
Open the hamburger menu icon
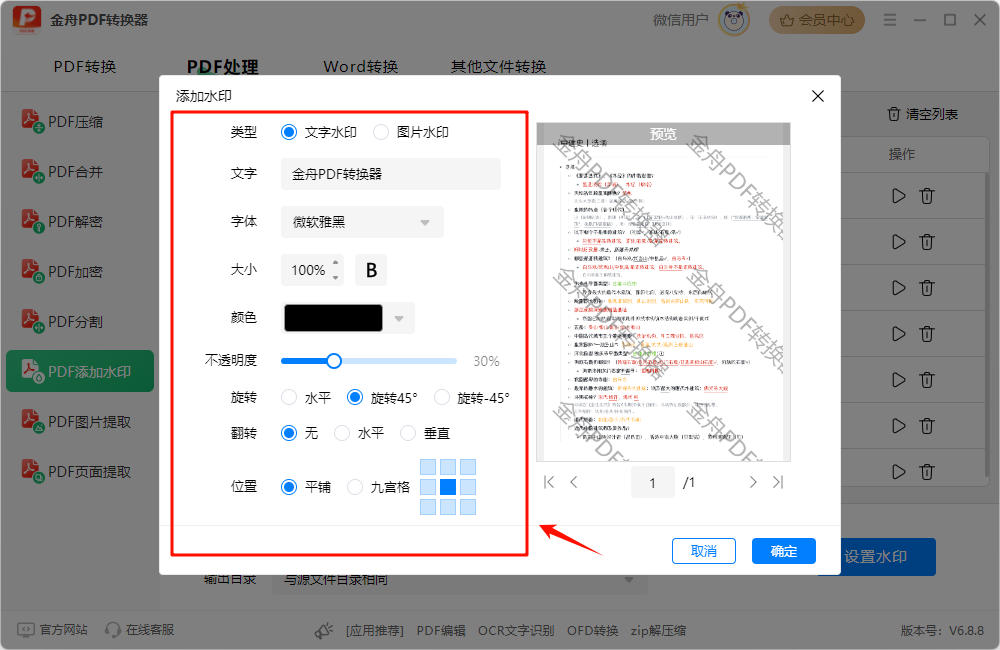[890, 20]
